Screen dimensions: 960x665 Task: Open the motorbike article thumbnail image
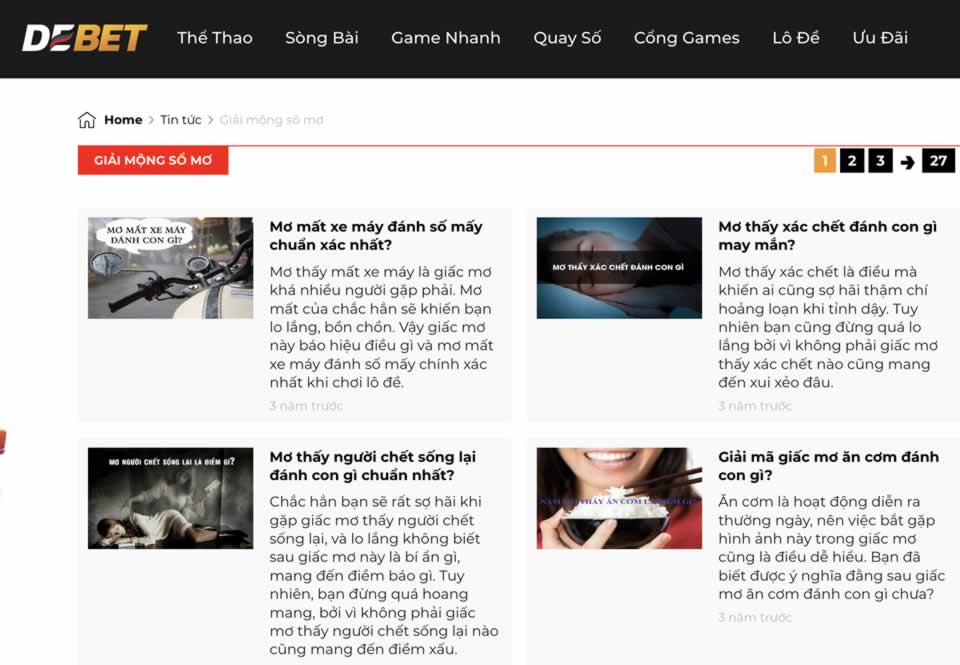click(169, 267)
